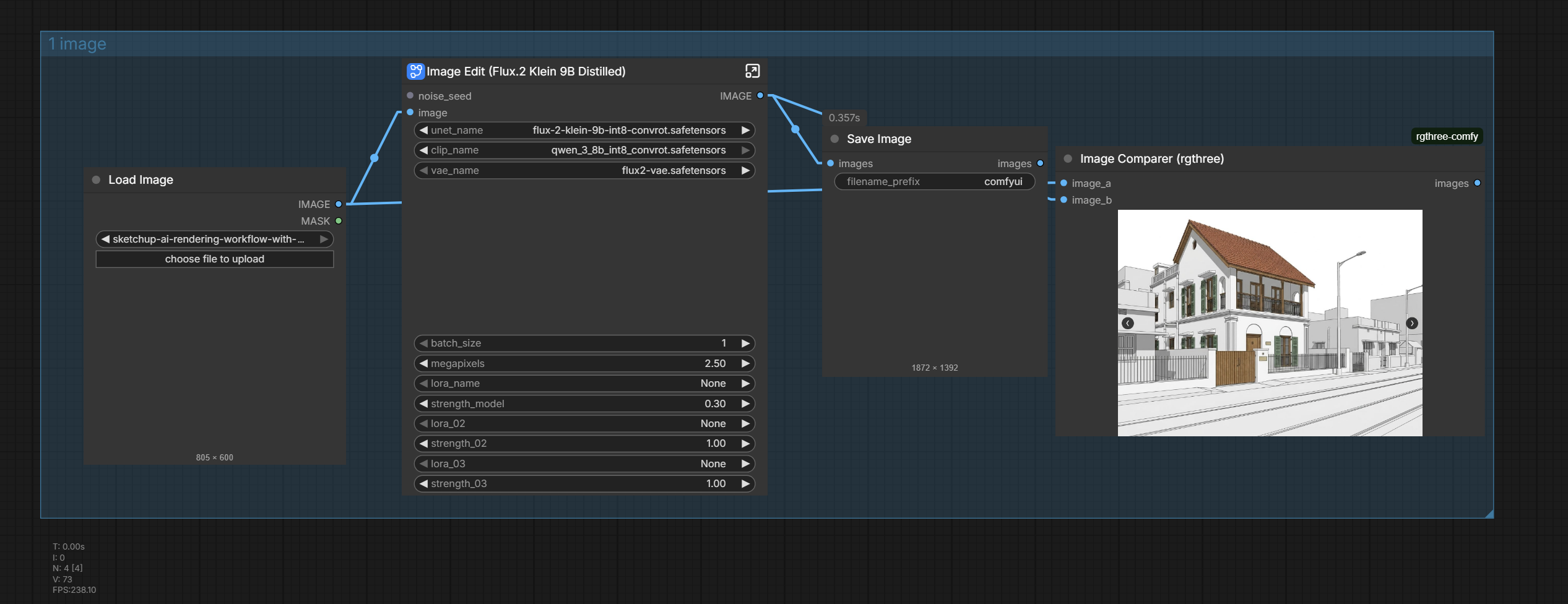Collapse the Load Image node via its dot
The height and width of the screenshot is (604, 1568).
tap(96, 180)
